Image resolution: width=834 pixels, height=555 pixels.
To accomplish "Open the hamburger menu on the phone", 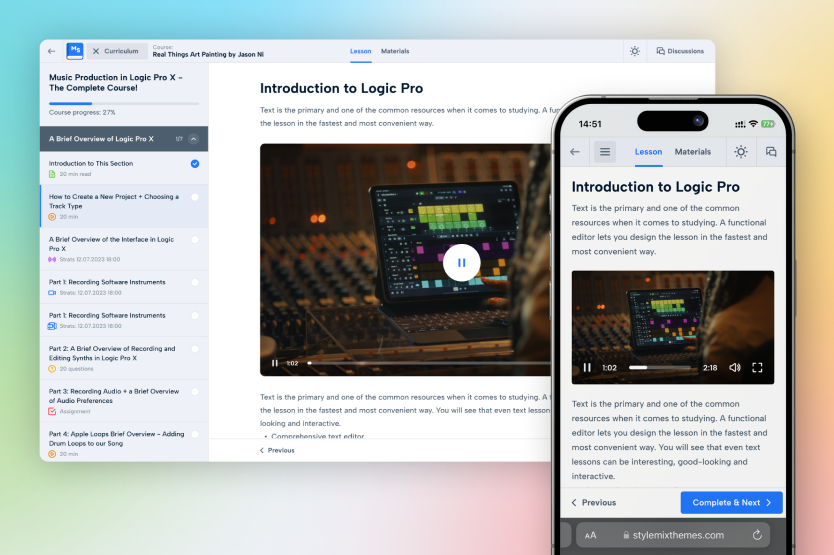I will pos(604,152).
